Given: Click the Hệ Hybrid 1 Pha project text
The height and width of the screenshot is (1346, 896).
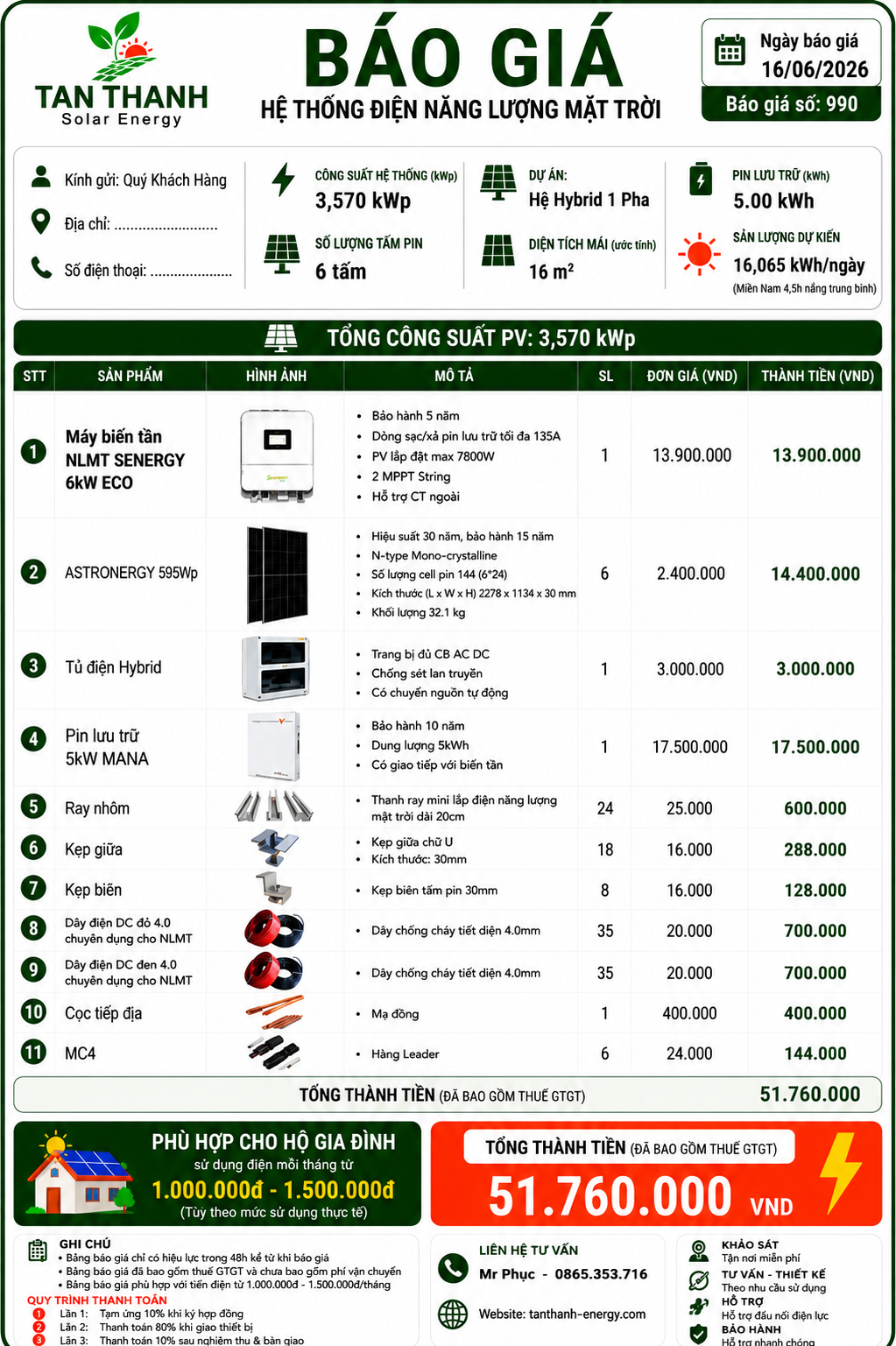Looking at the screenshot, I should pyautogui.click(x=589, y=200).
